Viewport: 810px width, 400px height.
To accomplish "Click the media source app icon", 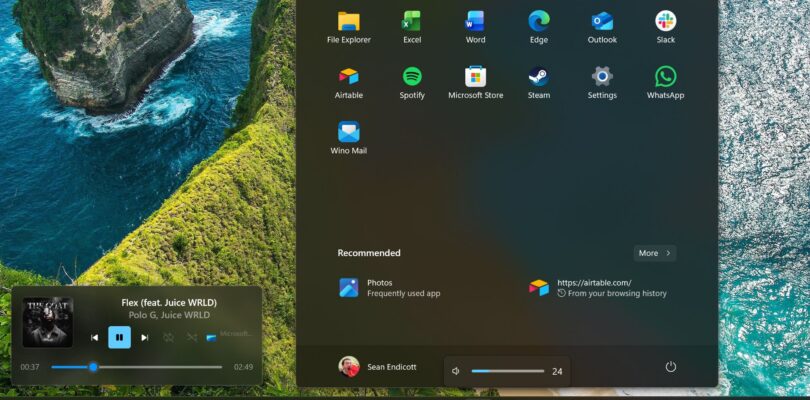I will 211,337.
